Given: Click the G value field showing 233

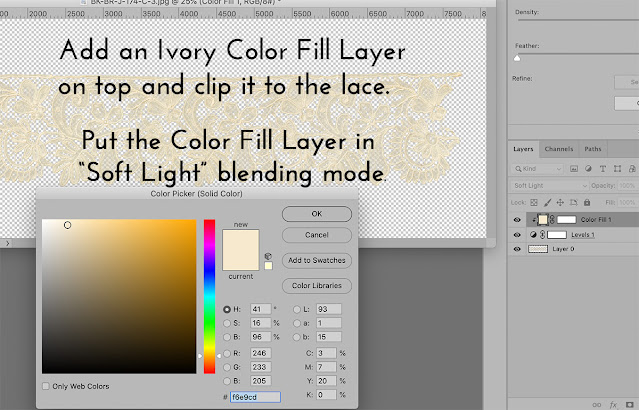Looking at the screenshot, I should coord(260,367).
